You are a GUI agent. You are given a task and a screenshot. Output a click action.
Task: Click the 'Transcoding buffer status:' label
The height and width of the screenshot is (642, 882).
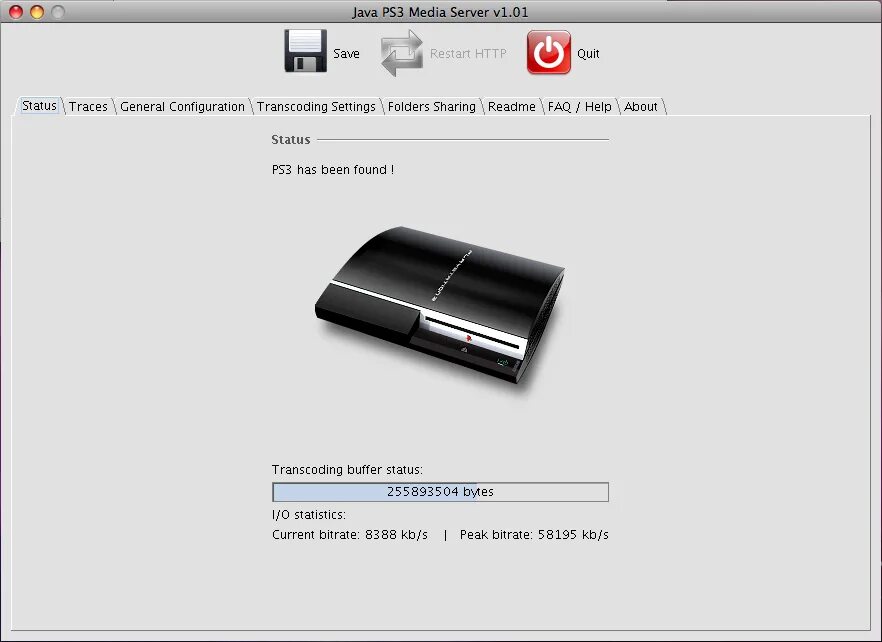[347, 469]
